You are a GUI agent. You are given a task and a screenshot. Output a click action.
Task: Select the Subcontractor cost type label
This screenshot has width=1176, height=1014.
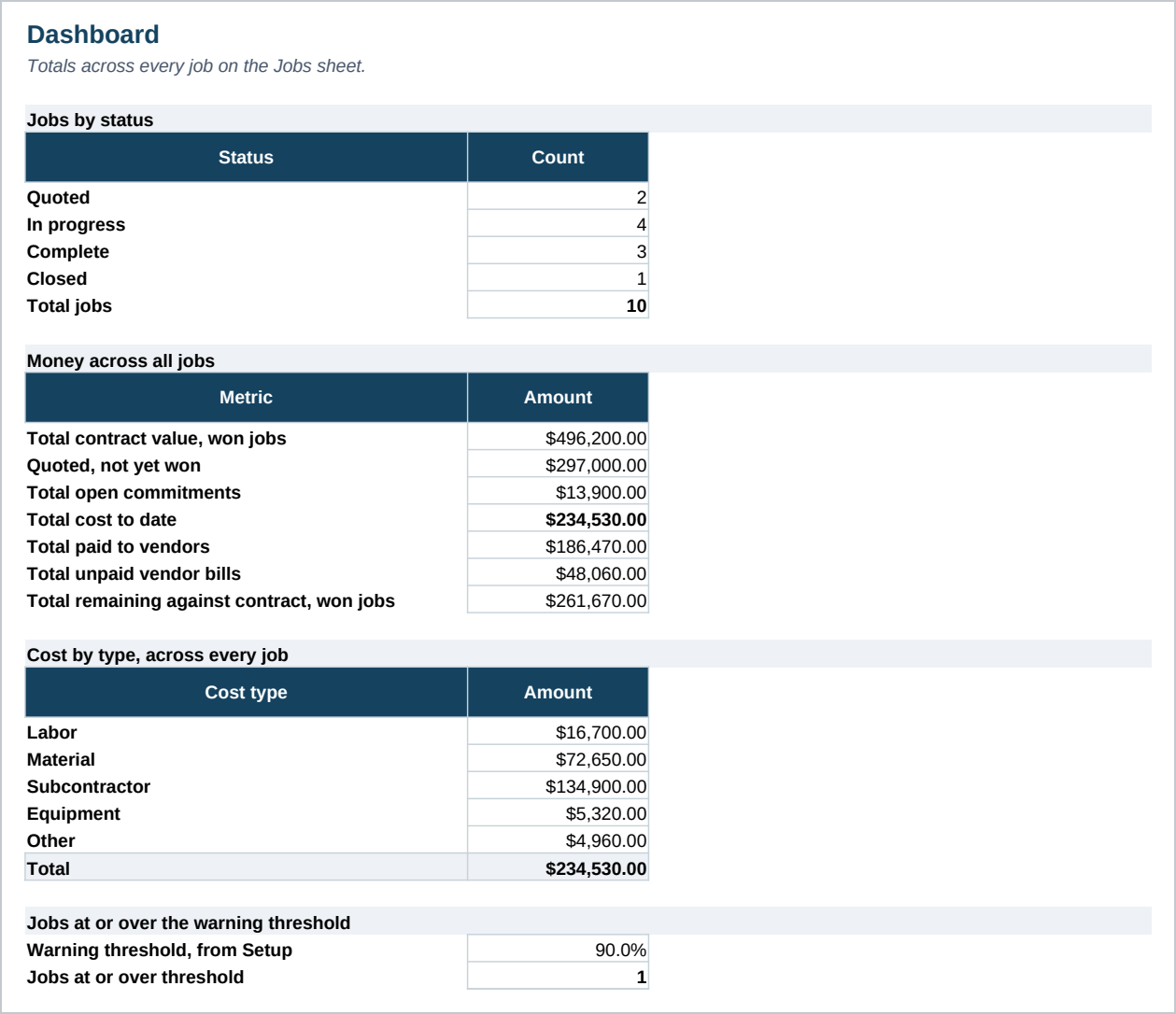89,786
